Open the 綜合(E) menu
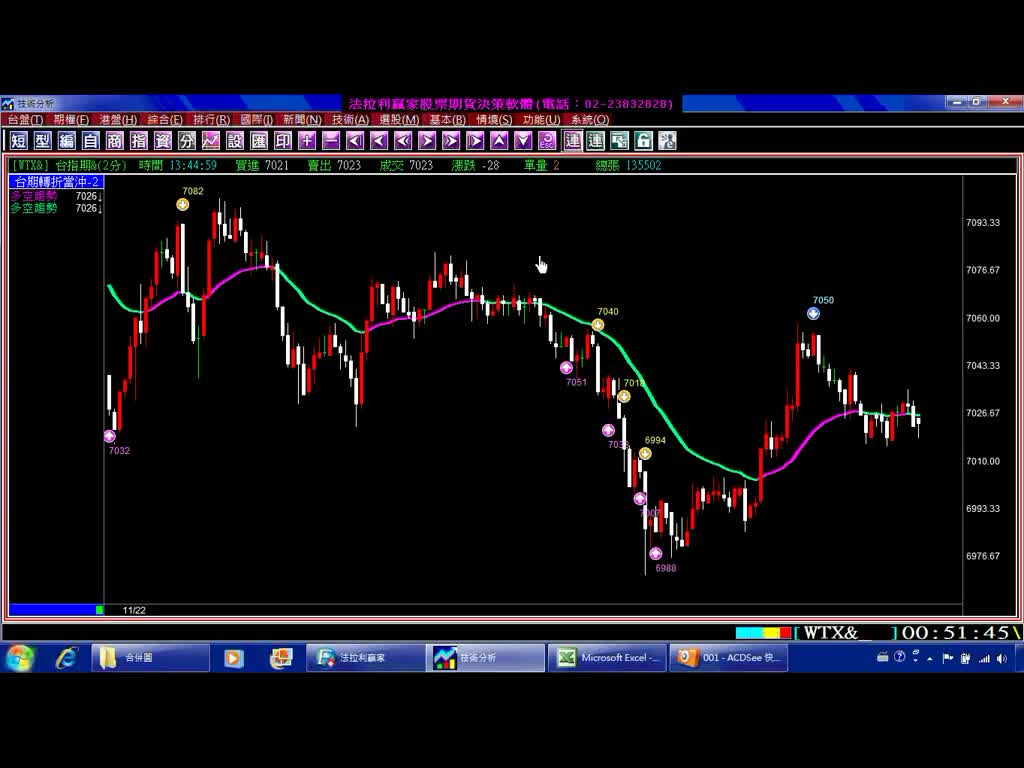Image resolution: width=1024 pixels, height=768 pixels. tap(165, 120)
